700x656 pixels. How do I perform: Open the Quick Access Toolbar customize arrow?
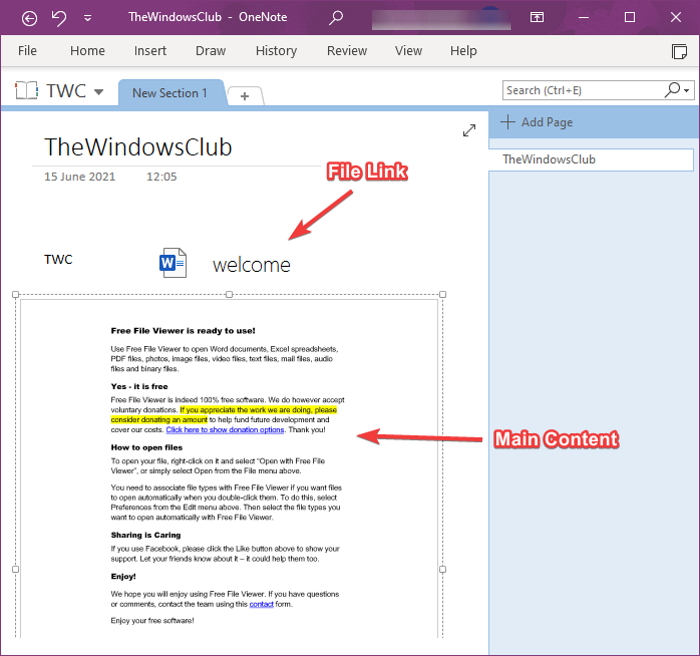(x=88, y=18)
